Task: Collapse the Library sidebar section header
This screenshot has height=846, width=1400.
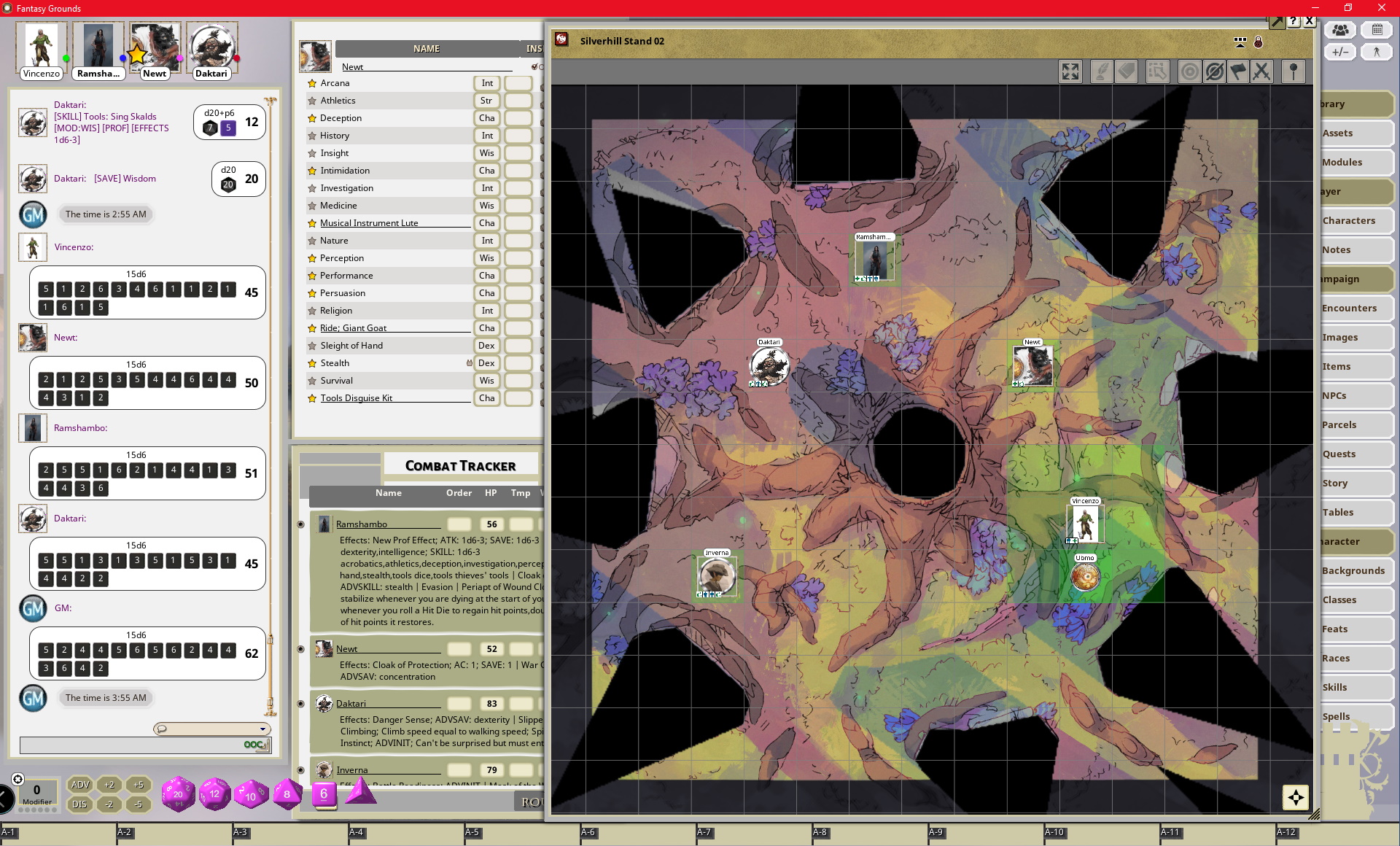Action: tap(1356, 104)
